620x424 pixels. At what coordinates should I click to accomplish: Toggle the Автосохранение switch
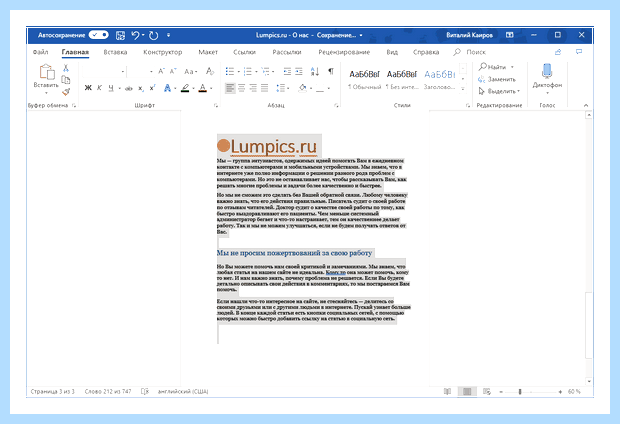(x=98, y=35)
